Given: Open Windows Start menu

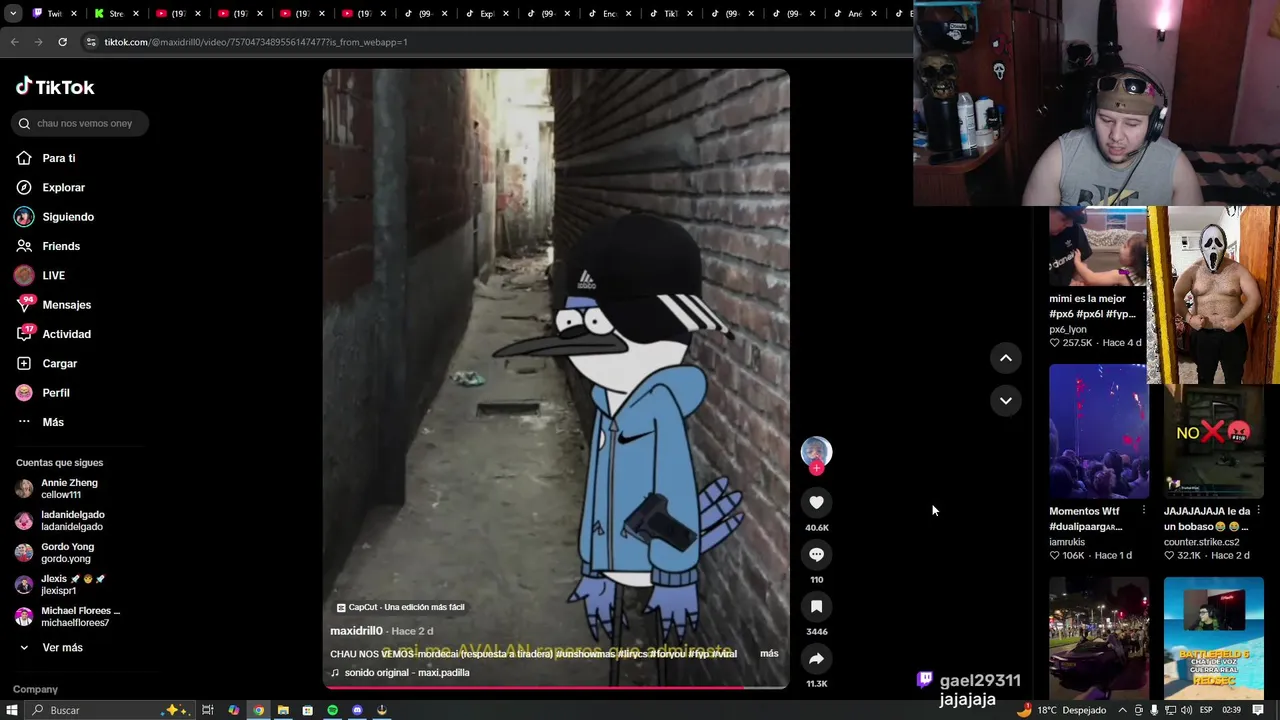Looking at the screenshot, I should point(12,710).
